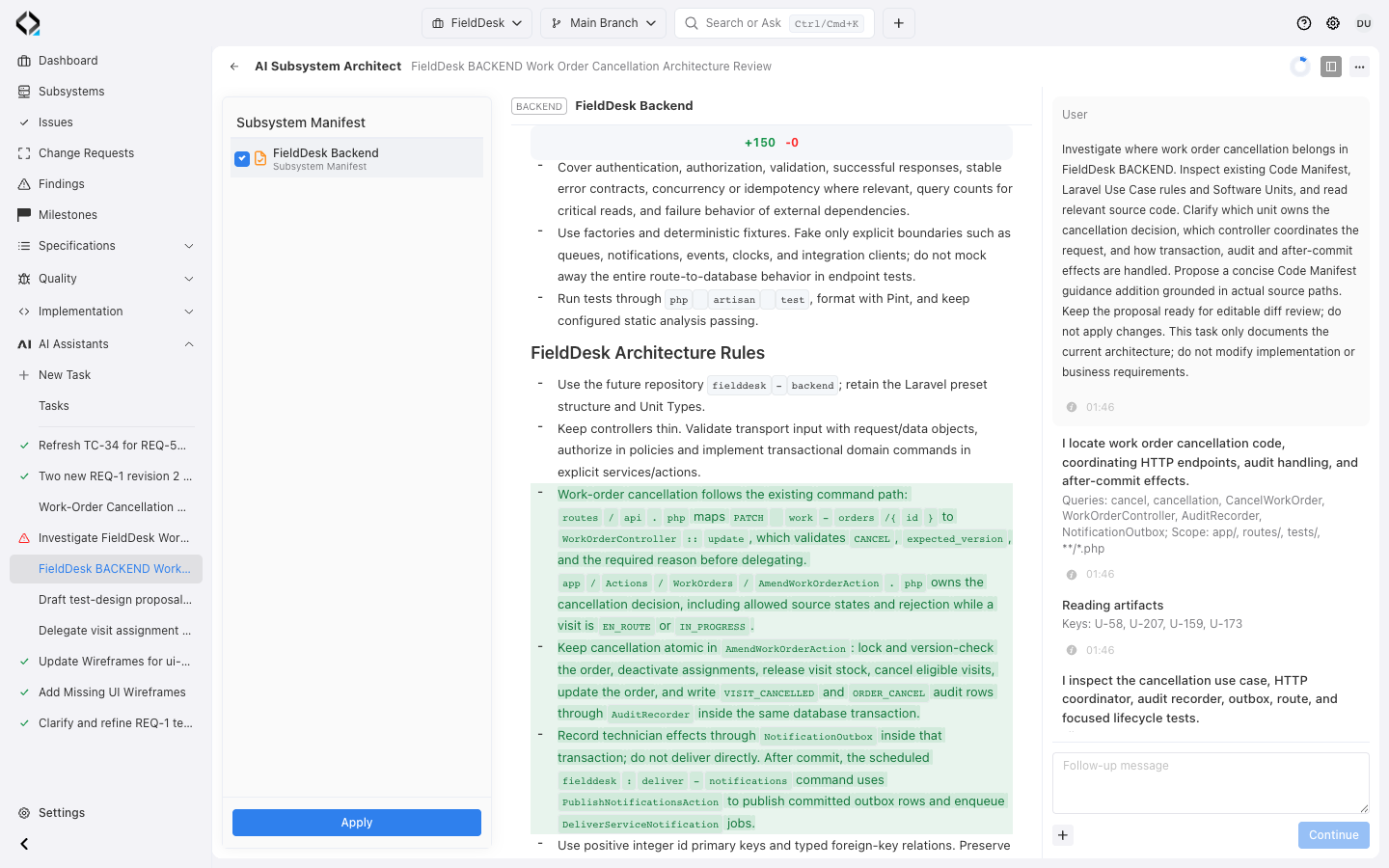
Task: Click the 'FieldDesk Architecture Rules' heading
Action: (647, 353)
